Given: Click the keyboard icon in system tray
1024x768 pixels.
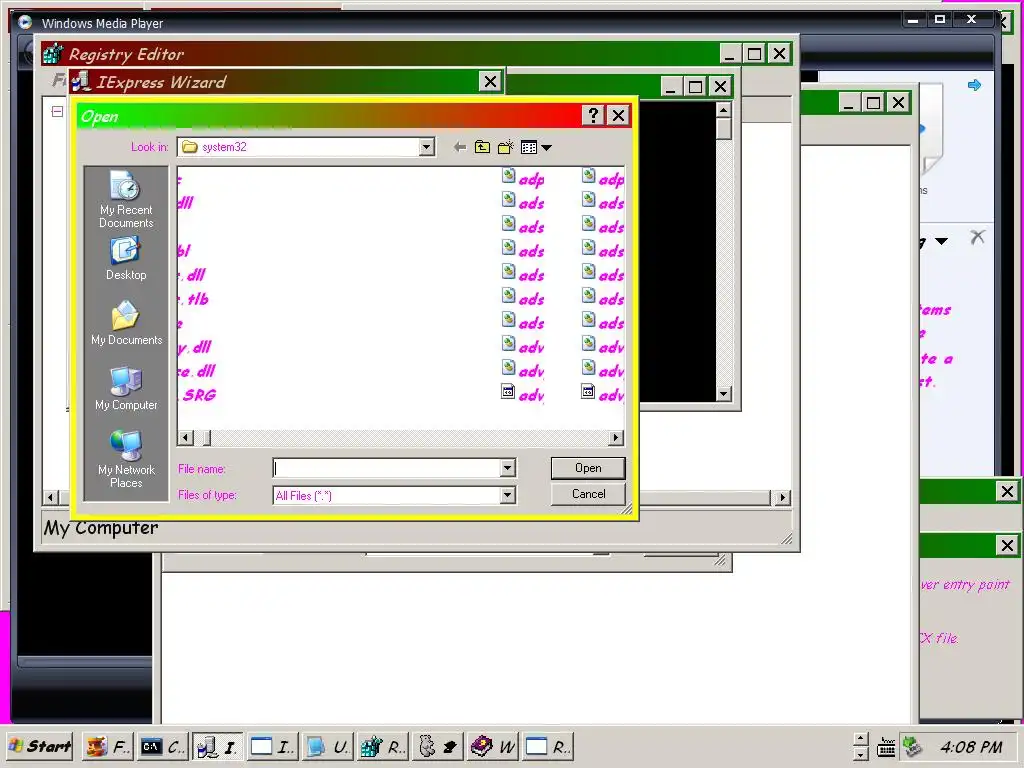Looking at the screenshot, I should (x=886, y=747).
